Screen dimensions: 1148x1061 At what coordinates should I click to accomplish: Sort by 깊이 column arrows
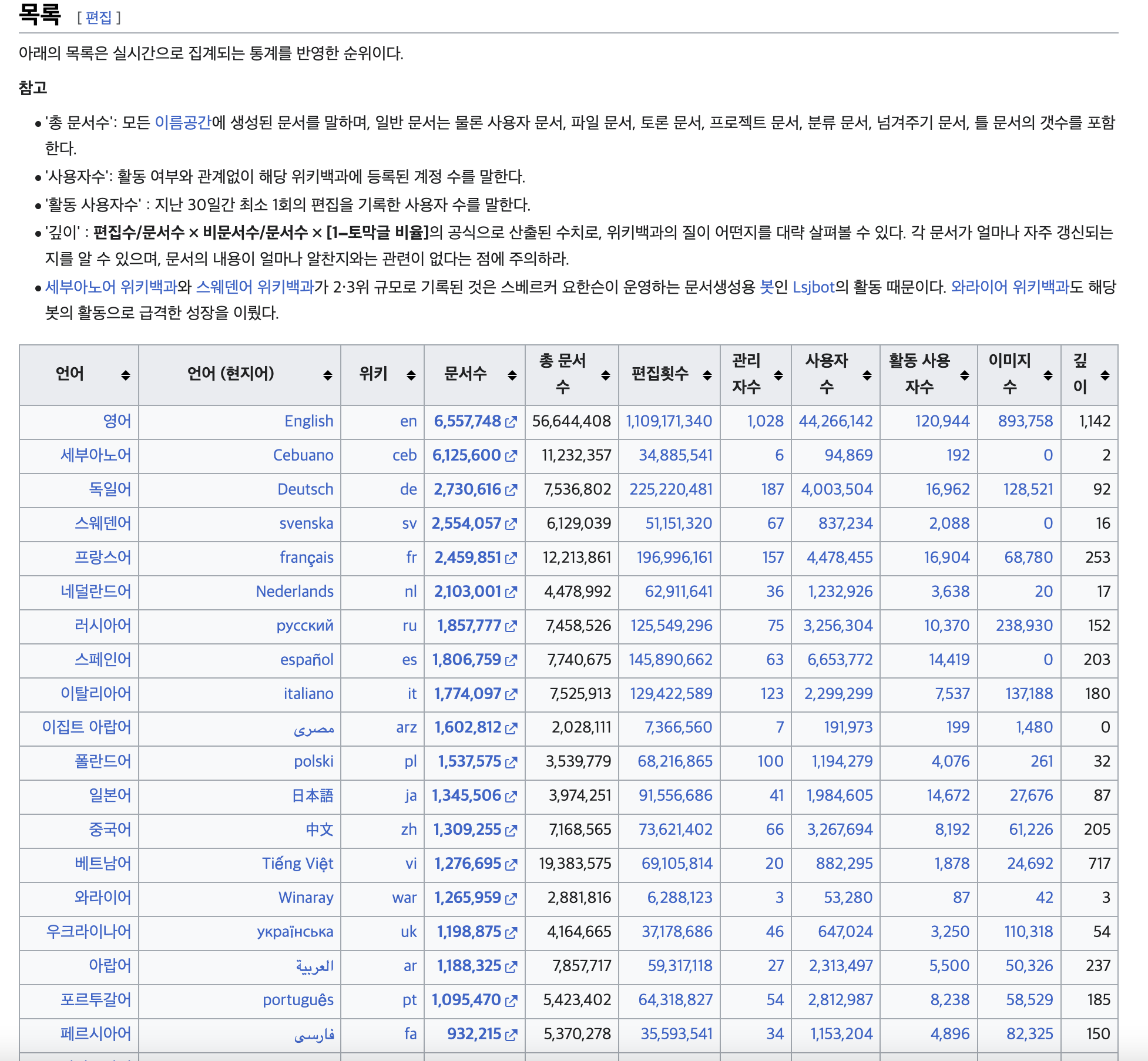pos(1105,375)
